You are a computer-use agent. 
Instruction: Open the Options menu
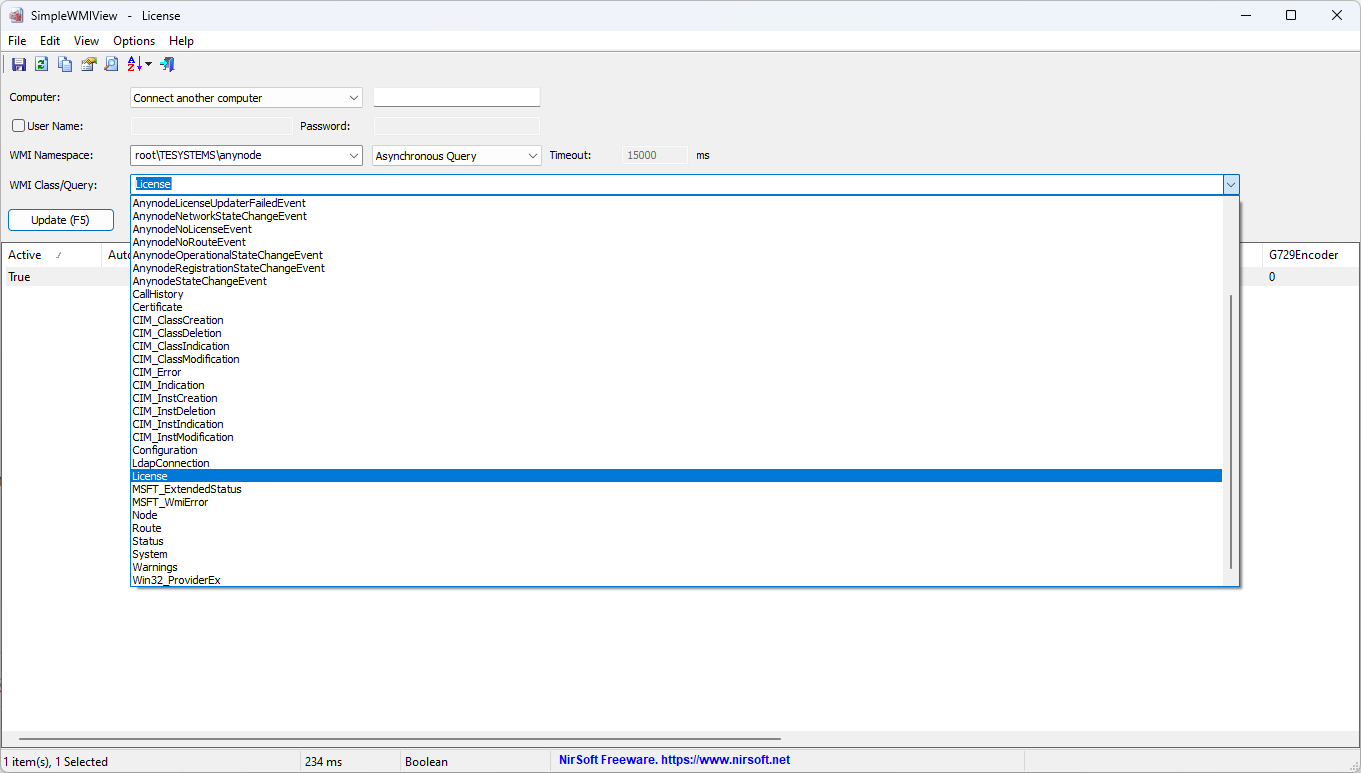(133, 41)
